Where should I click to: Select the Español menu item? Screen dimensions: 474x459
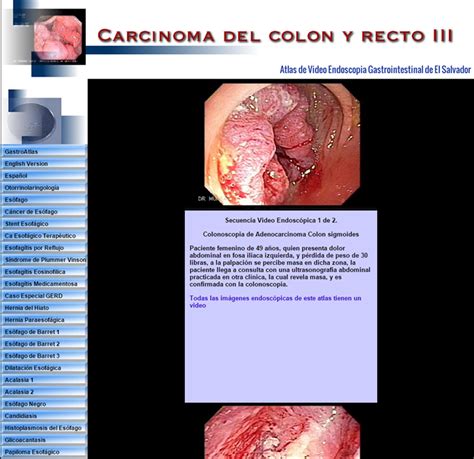(44, 175)
